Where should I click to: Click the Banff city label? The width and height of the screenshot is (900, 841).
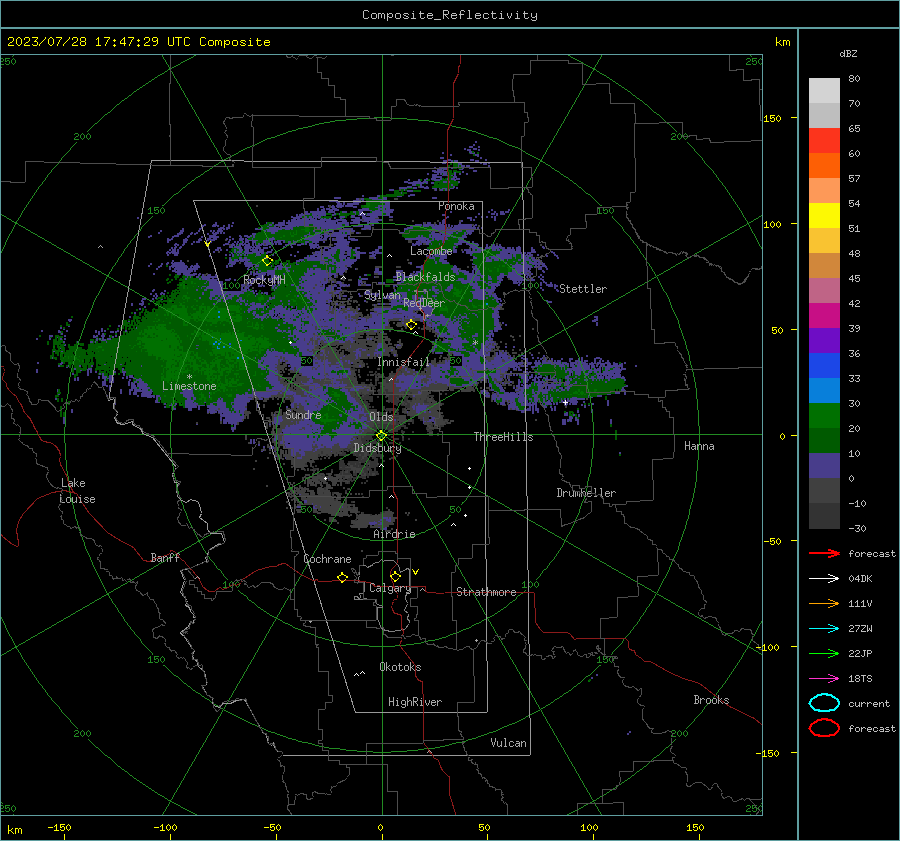[x=165, y=558]
